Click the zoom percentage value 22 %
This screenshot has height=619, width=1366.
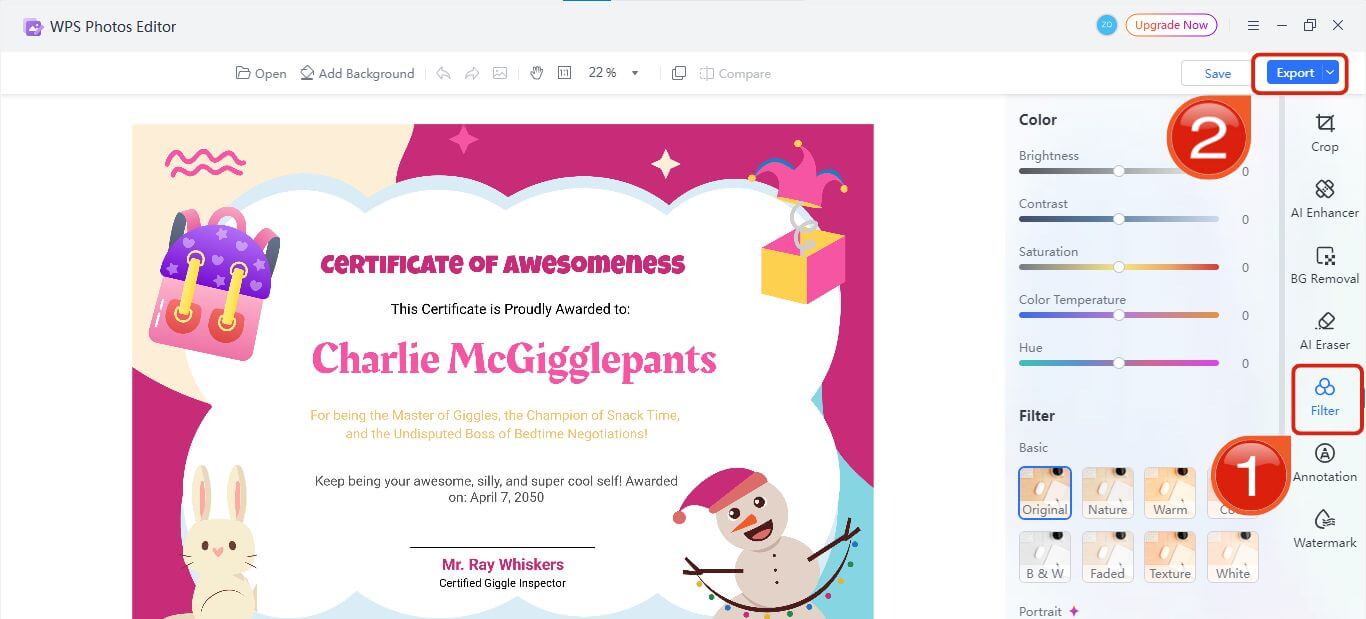click(602, 73)
